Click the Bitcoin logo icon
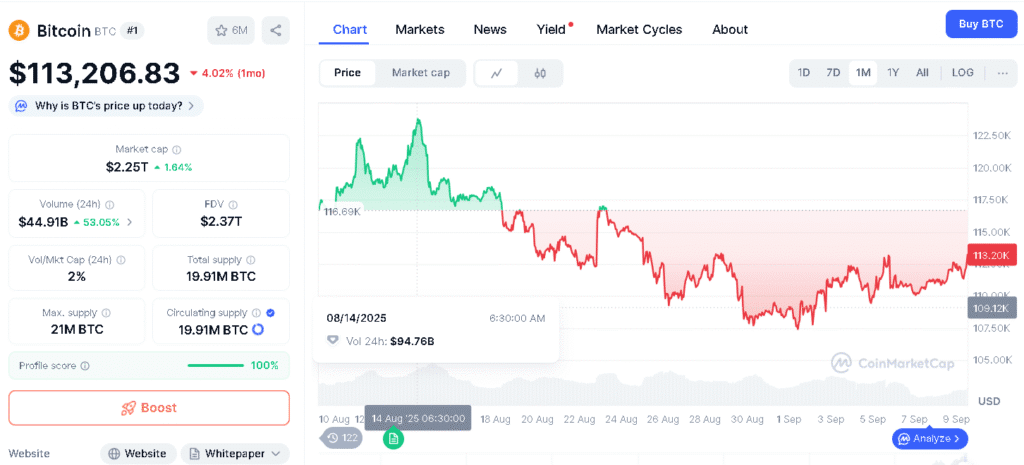 19,30
